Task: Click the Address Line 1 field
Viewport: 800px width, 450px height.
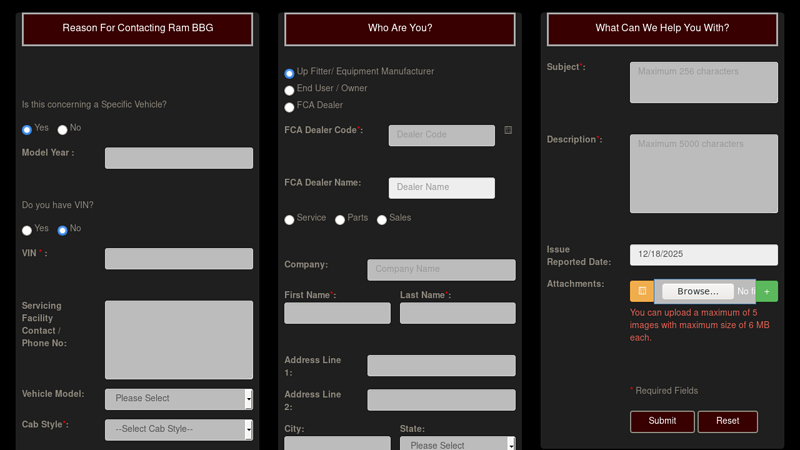Action: tap(441, 366)
